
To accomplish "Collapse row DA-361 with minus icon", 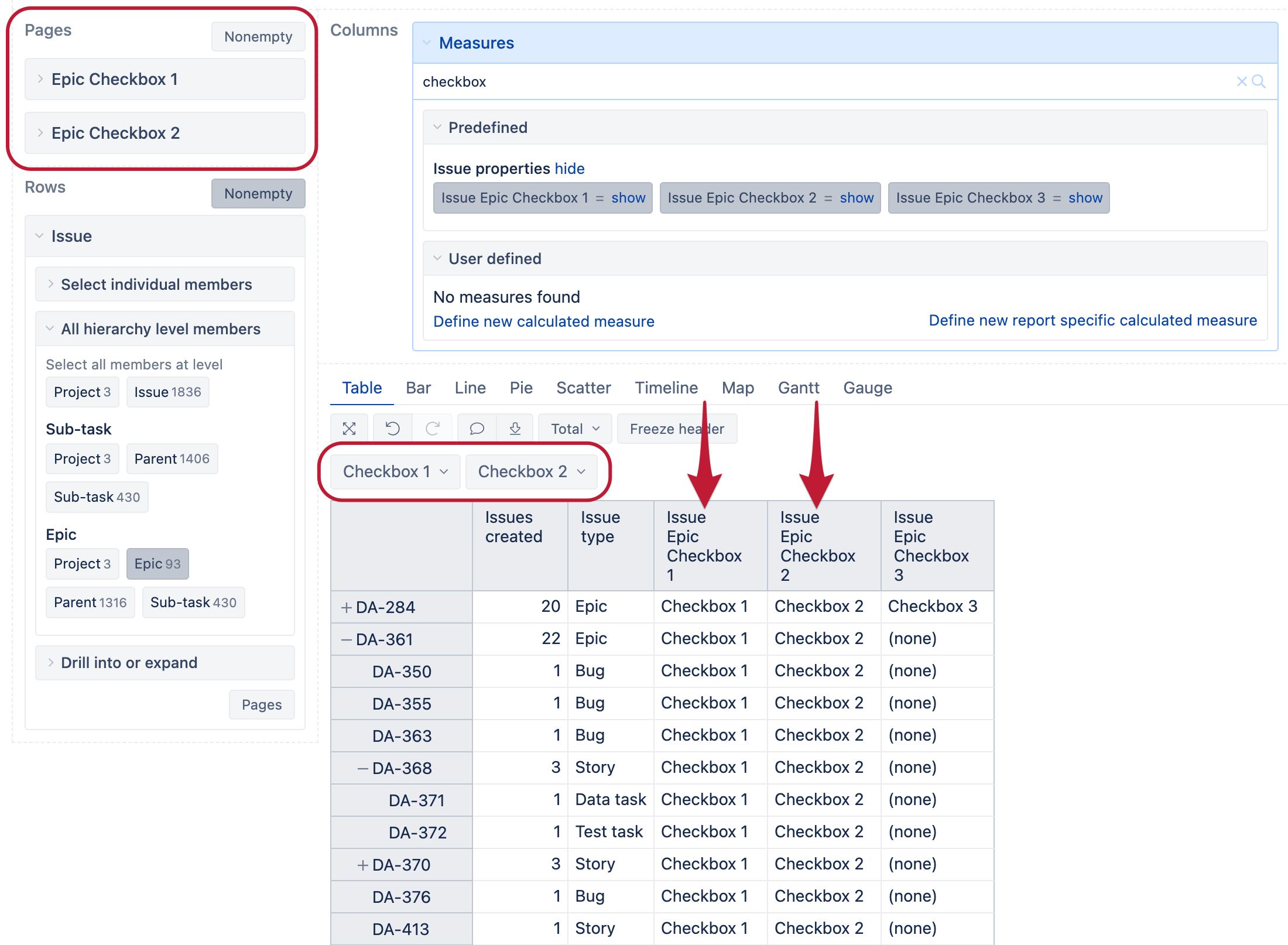I will [x=346, y=640].
